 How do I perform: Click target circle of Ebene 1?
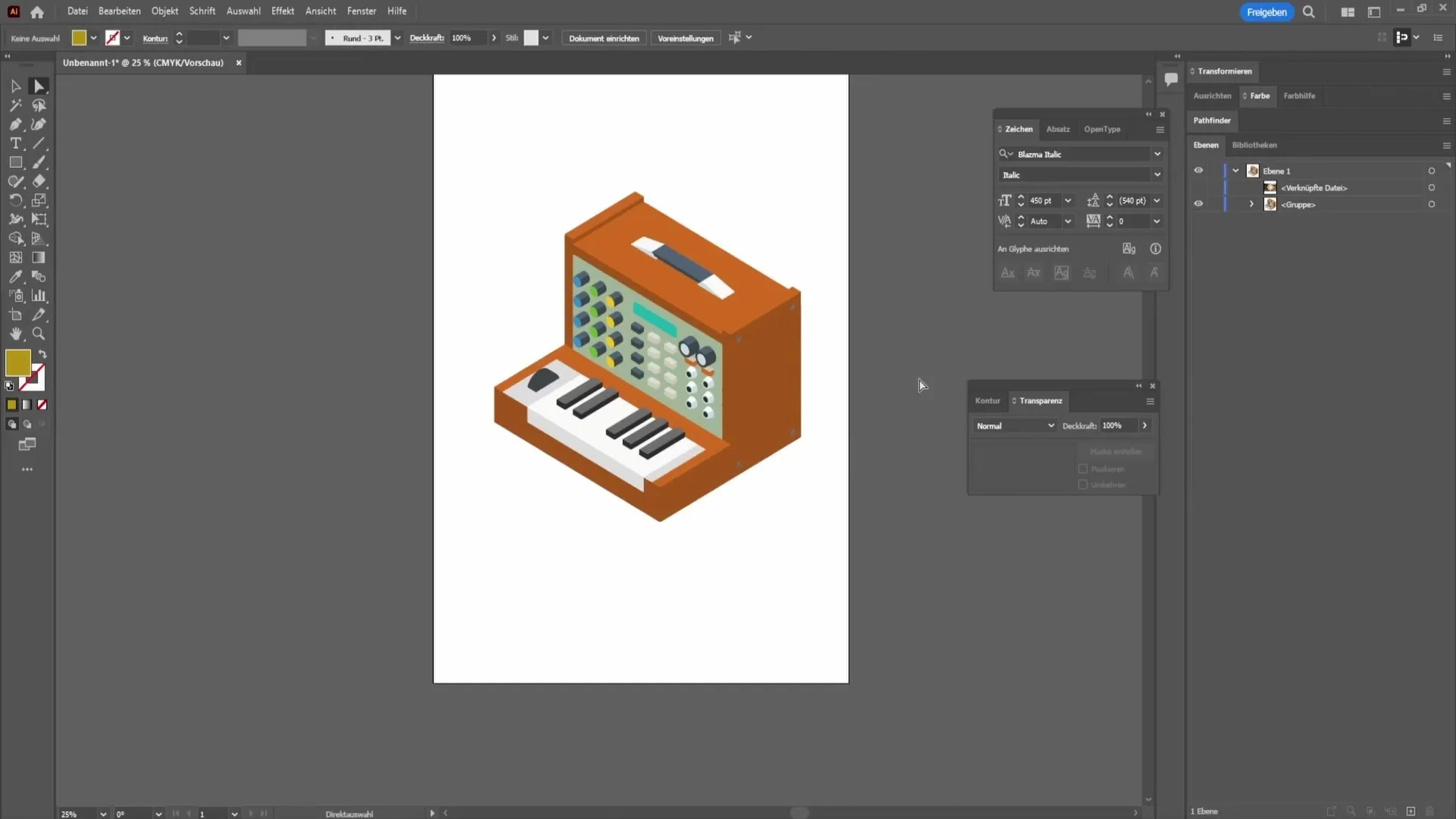click(x=1431, y=171)
